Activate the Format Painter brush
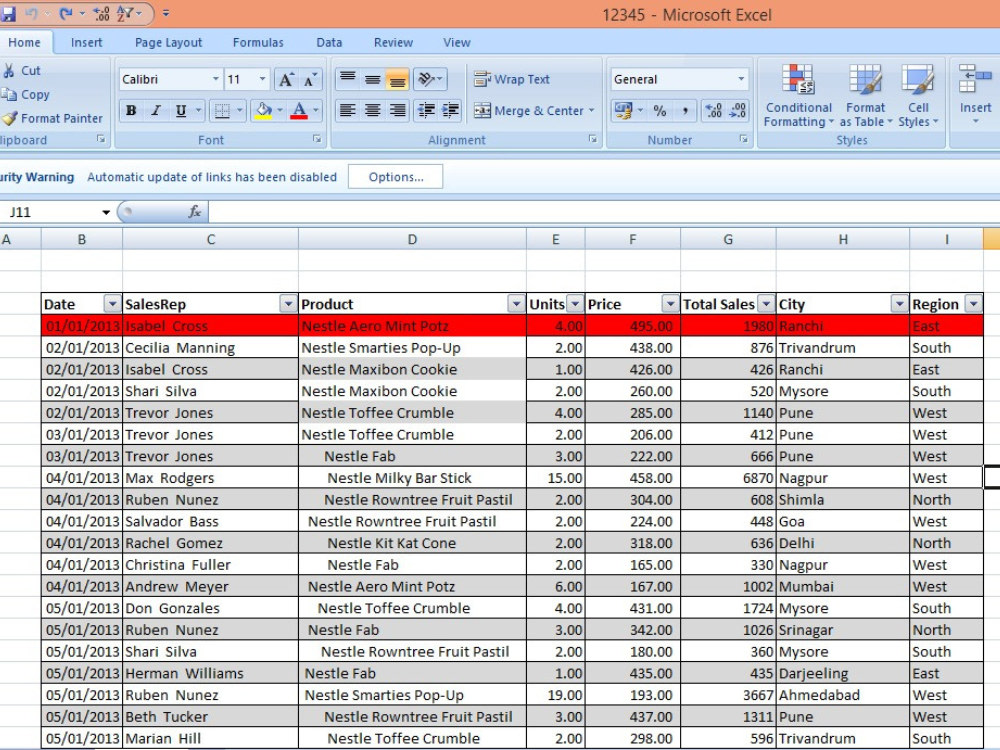Image resolution: width=1000 pixels, height=750 pixels. point(10,118)
